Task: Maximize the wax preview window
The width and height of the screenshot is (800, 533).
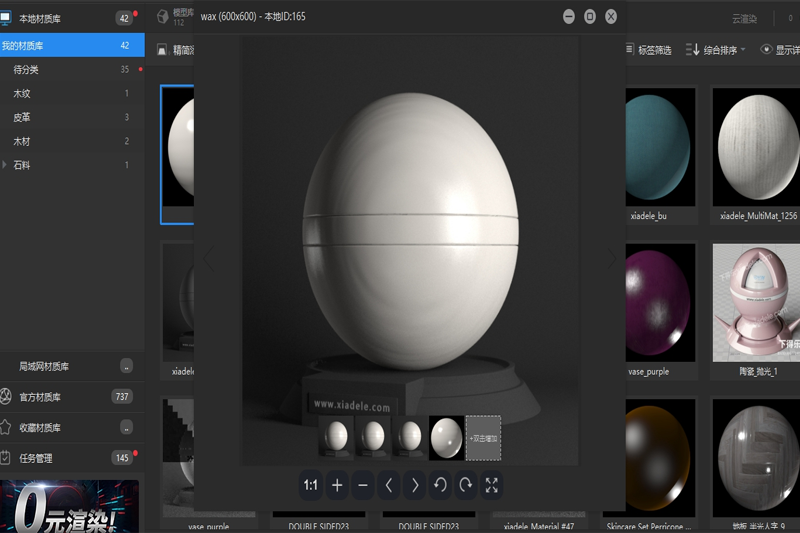Action: (590, 17)
